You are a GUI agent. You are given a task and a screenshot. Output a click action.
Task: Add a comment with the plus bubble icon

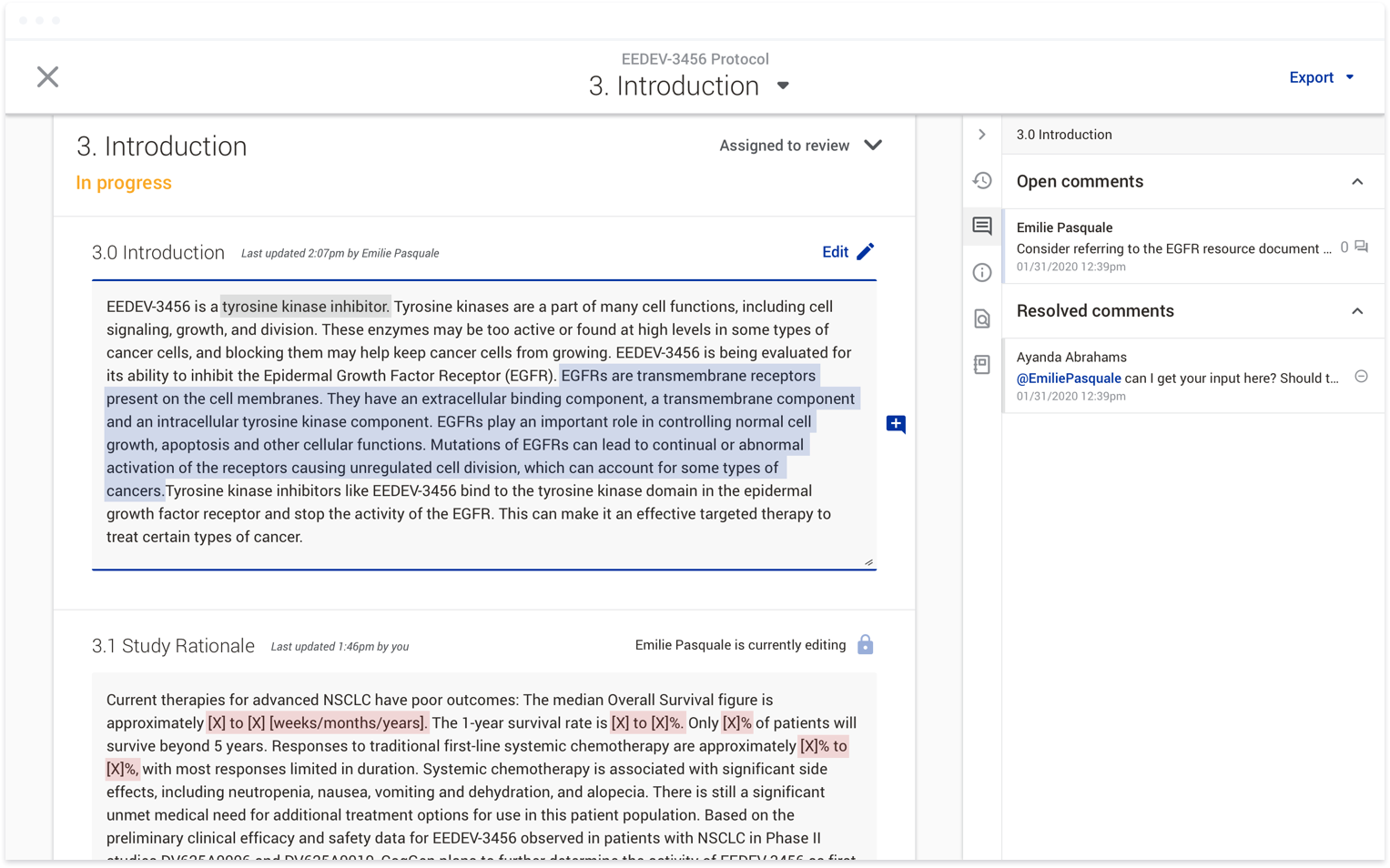(x=896, y=424)
